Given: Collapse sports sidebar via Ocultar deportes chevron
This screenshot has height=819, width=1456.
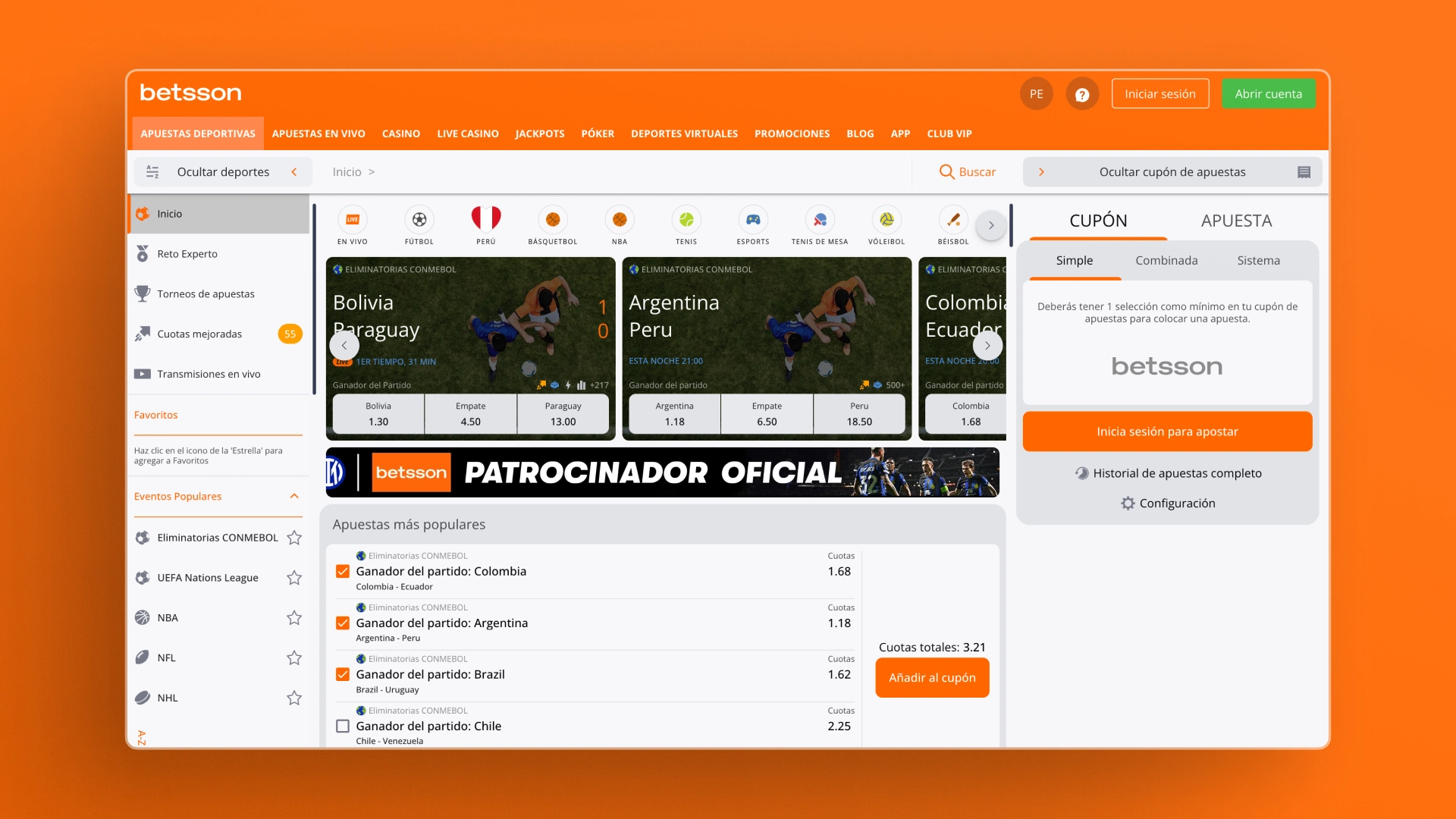Looking at the screenshot, I should (294, 172).
